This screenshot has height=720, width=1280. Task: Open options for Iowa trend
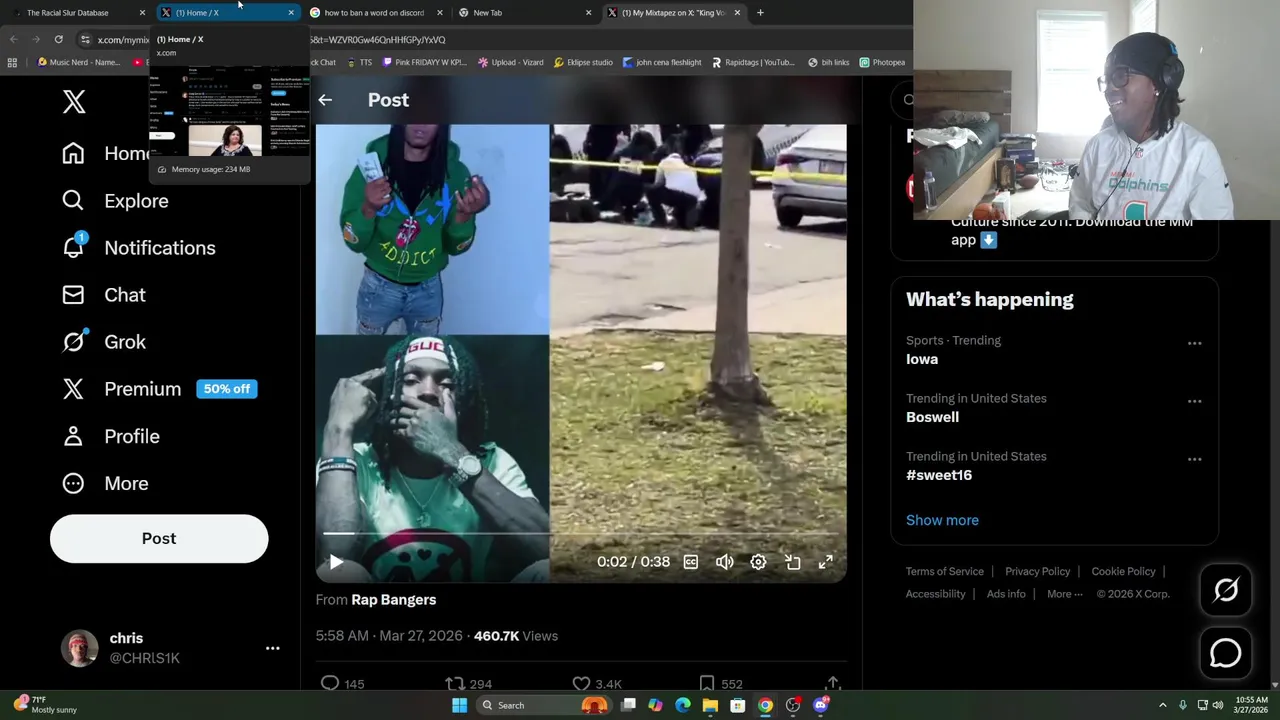(1194, 343)
